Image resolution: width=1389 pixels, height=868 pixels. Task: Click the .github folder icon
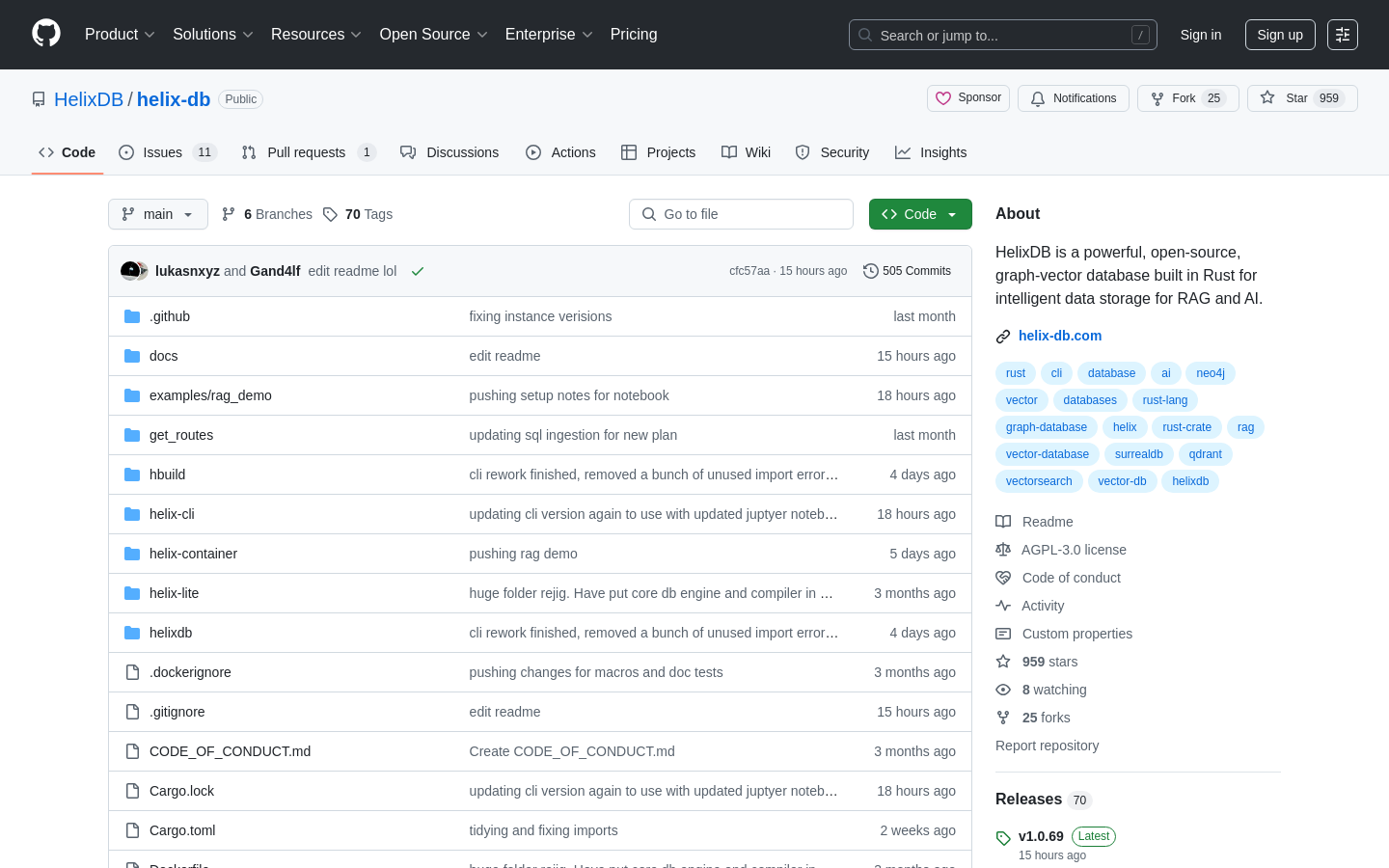[x=132, y=316]
